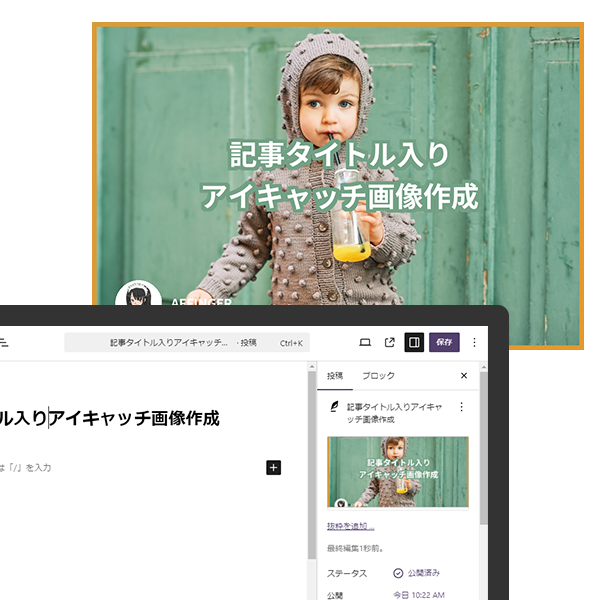Open the editor options three-dot menu
This screenshot has height=600, width=600.
[x=474, y=342]
